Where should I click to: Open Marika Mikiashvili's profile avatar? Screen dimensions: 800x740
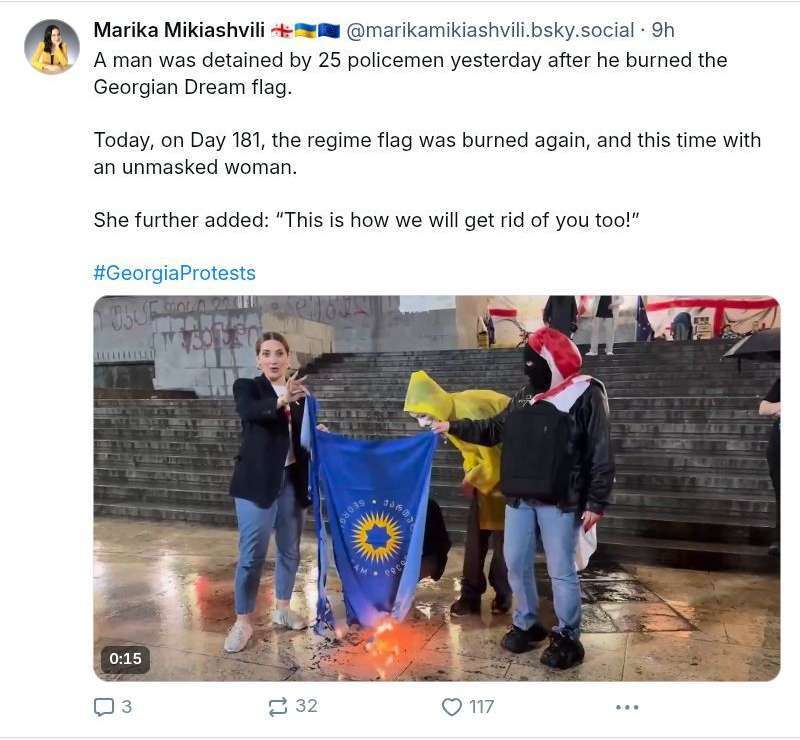click(52, 47)
